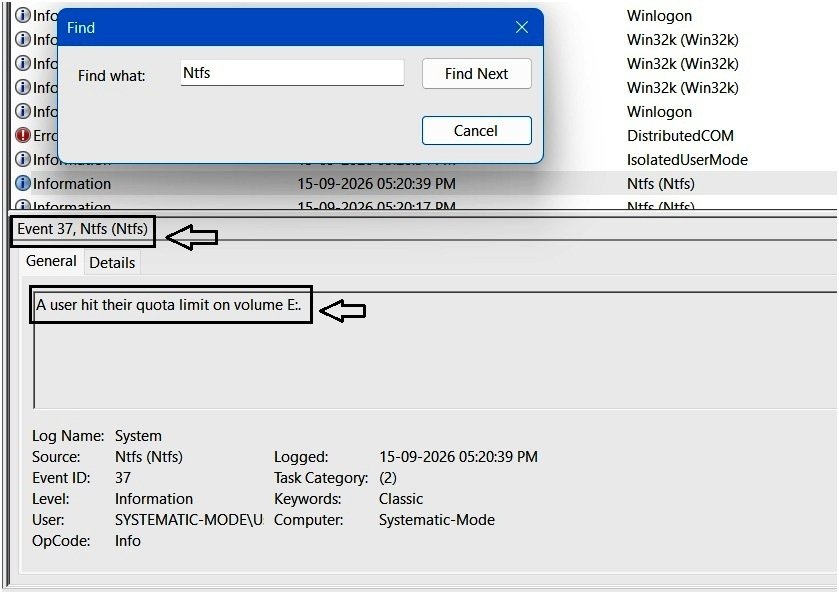Close the Find dialog with X
839x594 pixels.
(x=522, y=27)
